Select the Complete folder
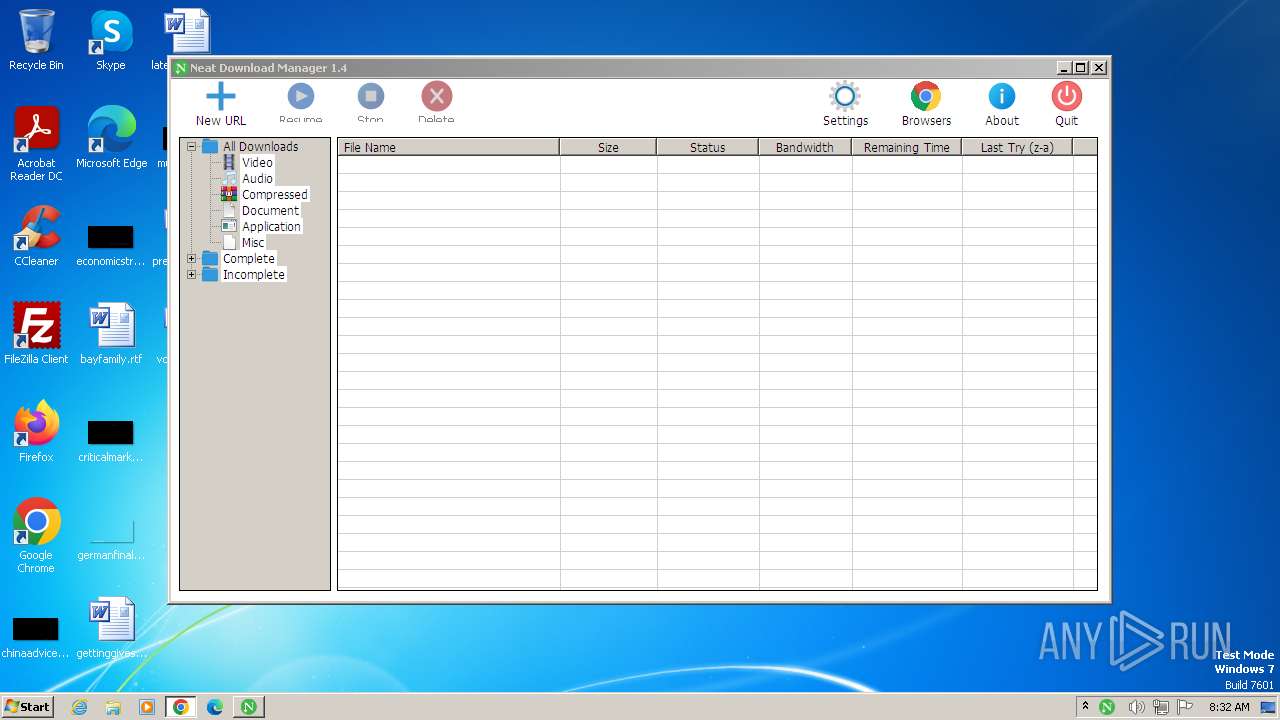The height and width of the screenshot is (720, 1280). pos(248,258)
